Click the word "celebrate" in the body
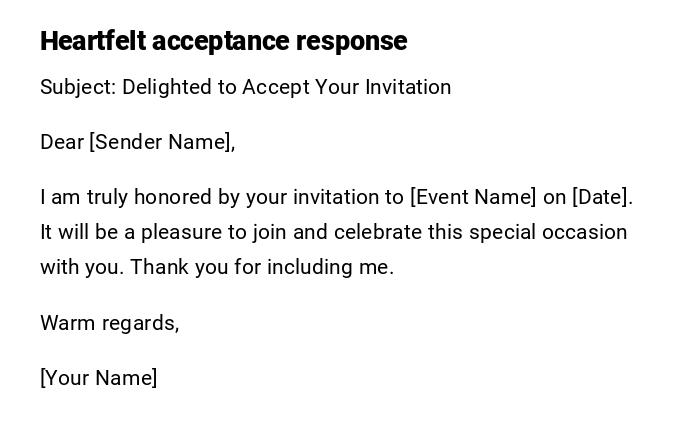The height and width of the screenshot is (440, 700). tap(378, 232)
